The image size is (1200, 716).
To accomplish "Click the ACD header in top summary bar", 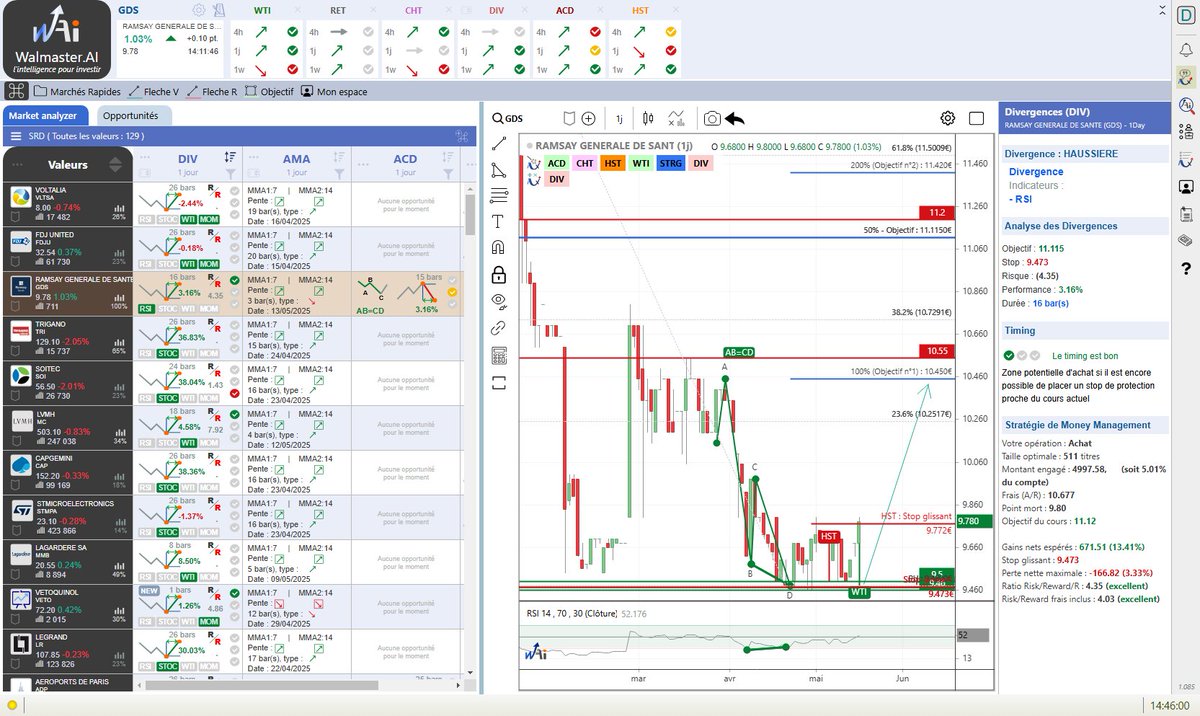I will (x=565, y=10).
